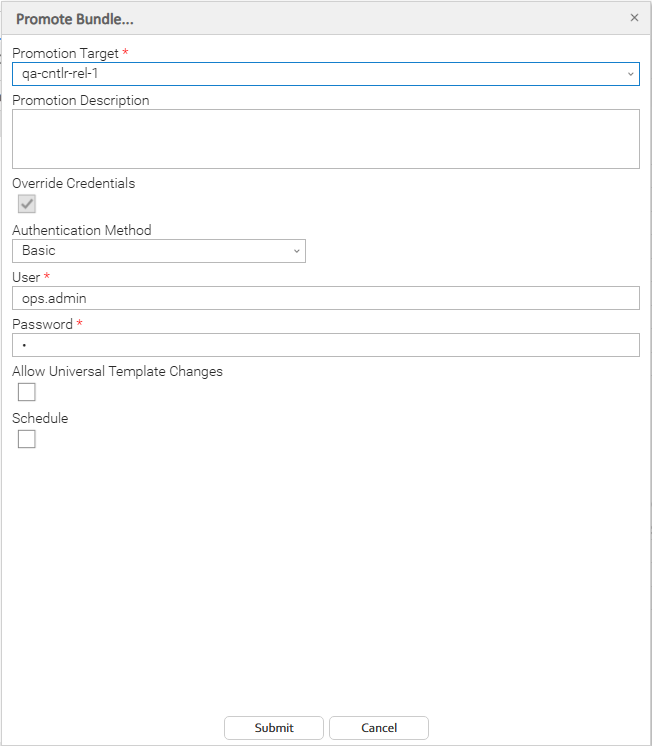Enable the Schedule checkbox

[x=27, y=439]
